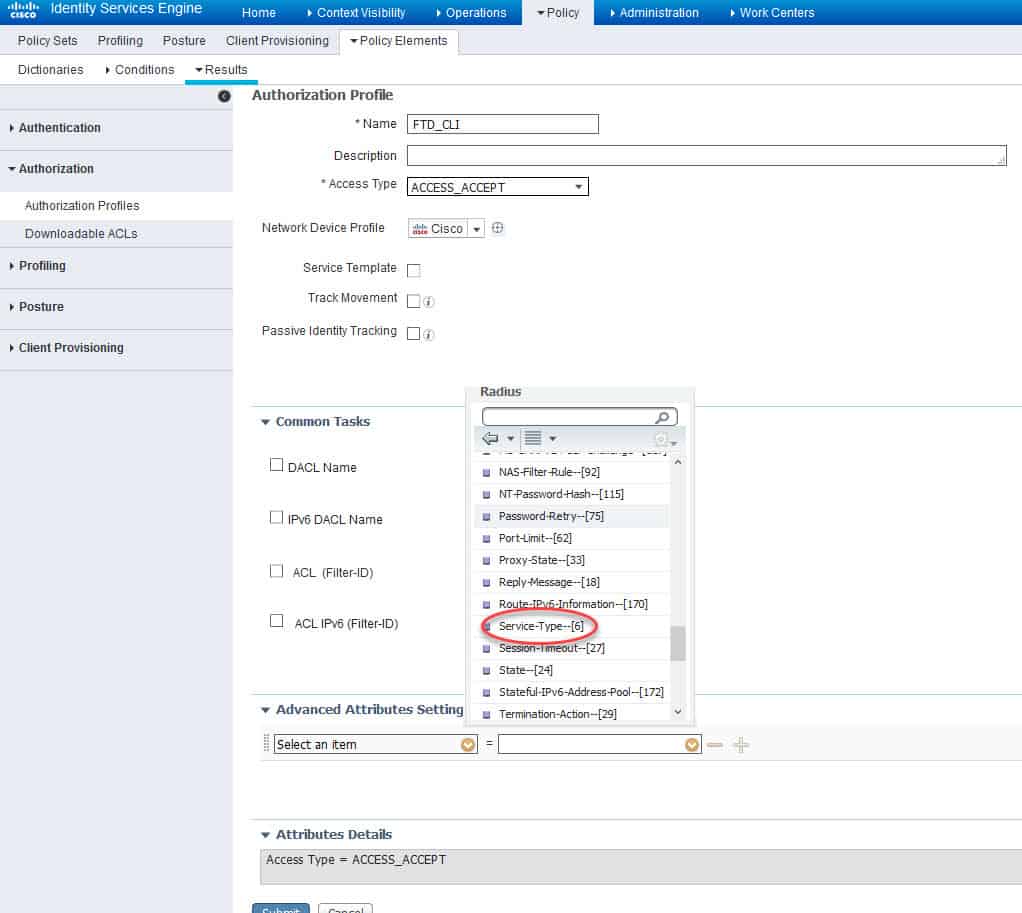Select Password-Retry--[75] from Radius list
Image resolution: width=1022 pixels, height=913 pixels.
[551, 517]
